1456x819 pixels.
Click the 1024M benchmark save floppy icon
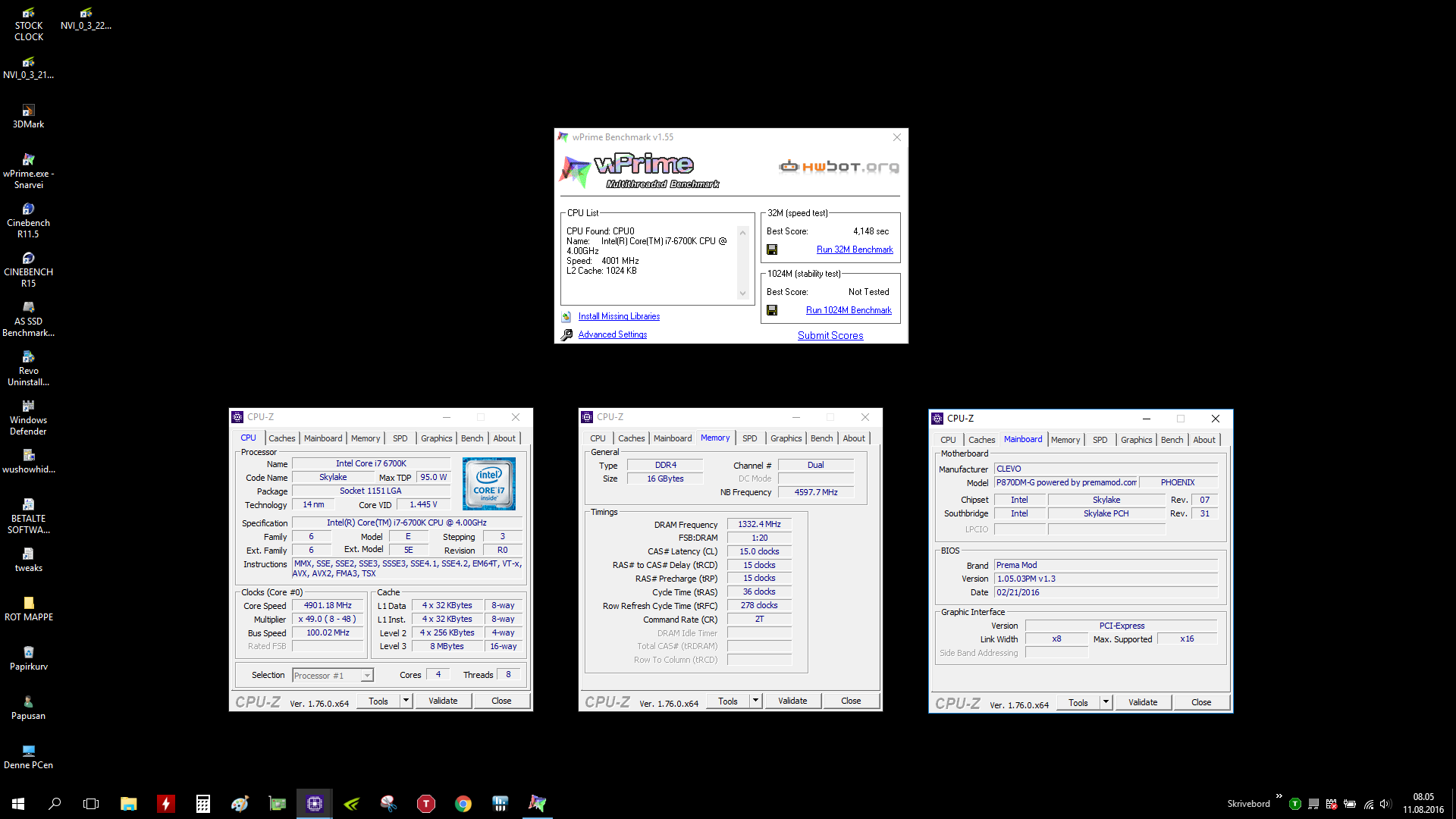pos(772,310)
